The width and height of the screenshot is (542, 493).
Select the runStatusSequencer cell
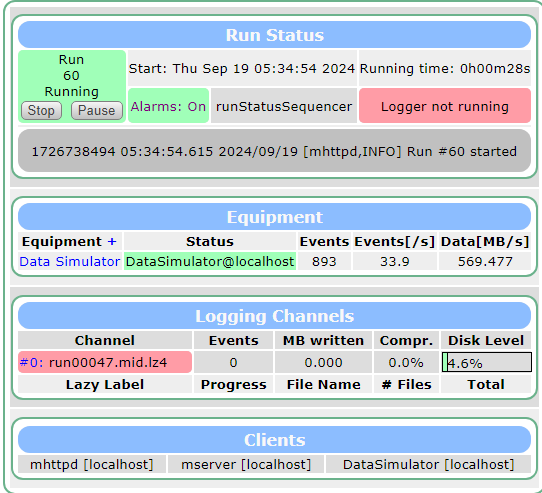coord(284,106)
